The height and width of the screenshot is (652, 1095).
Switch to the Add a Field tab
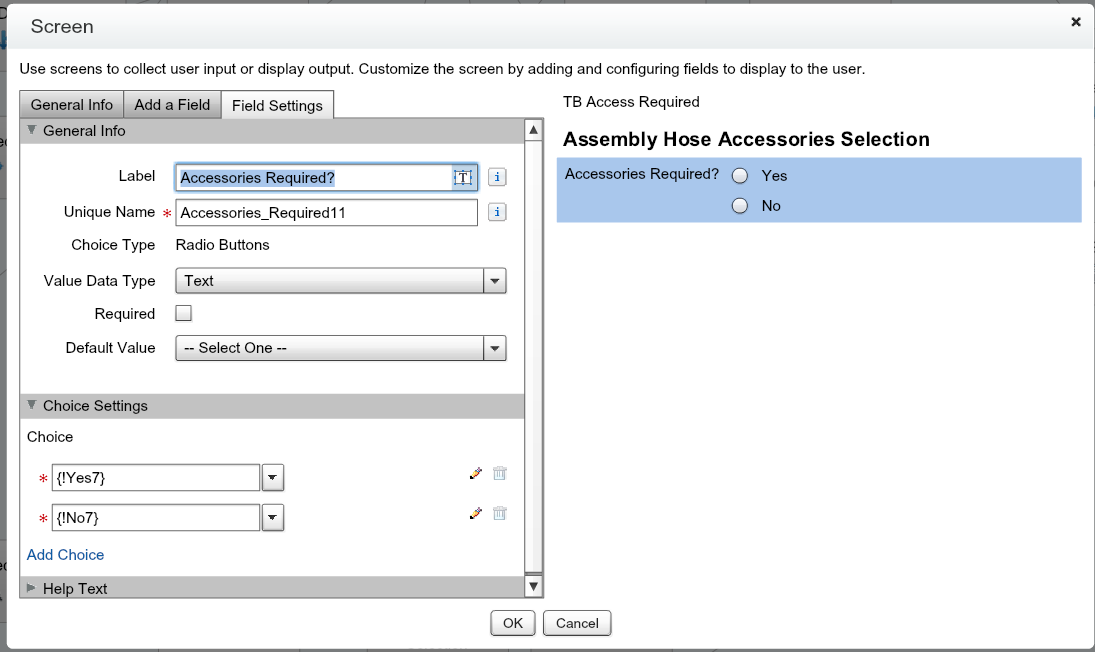click(172, 104)
